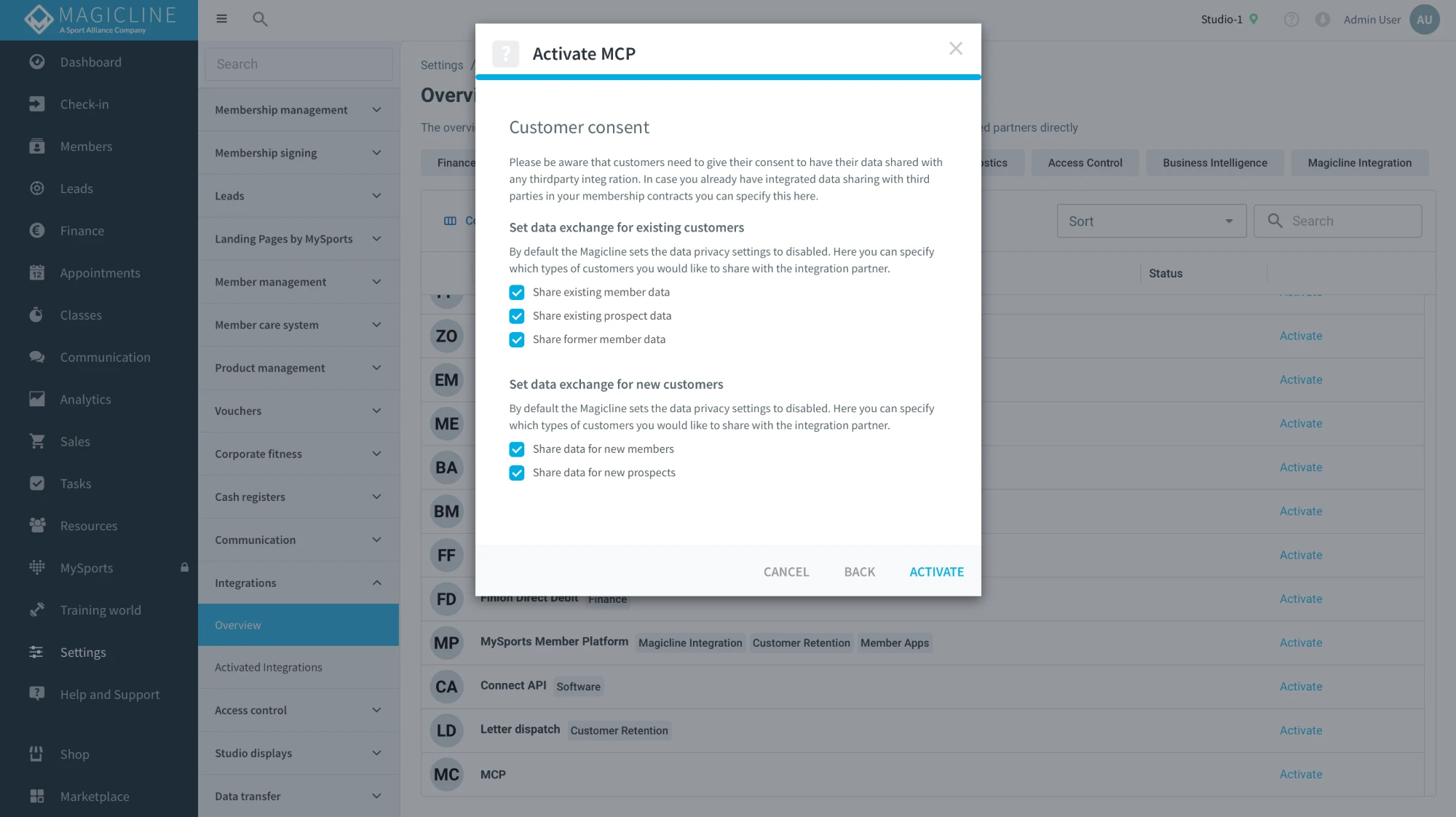Click the Settings breadcrumb link

point(441,65)
